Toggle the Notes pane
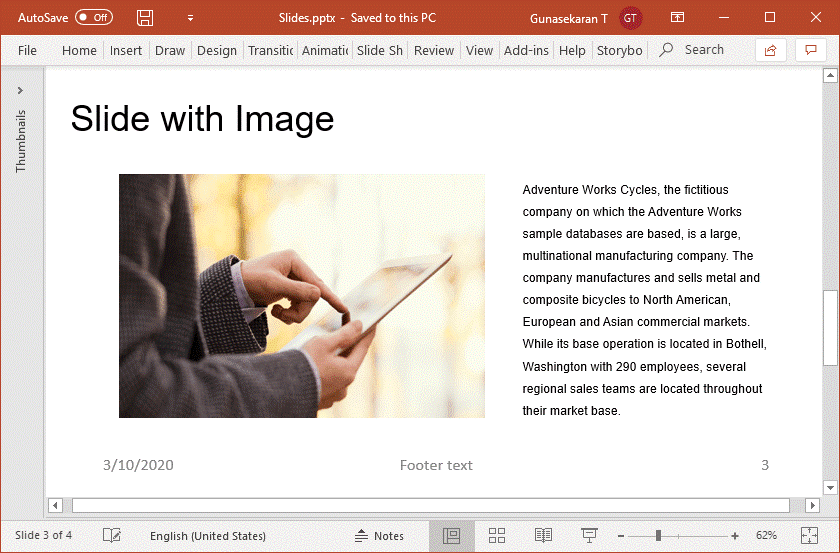This screenshot has height=553, width=840. tap(380, 536)
